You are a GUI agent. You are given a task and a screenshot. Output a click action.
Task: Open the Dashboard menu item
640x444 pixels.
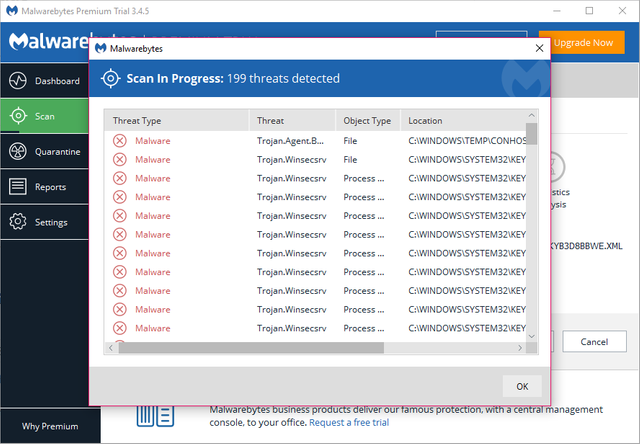pyautogui.click(x=44, y=80)
